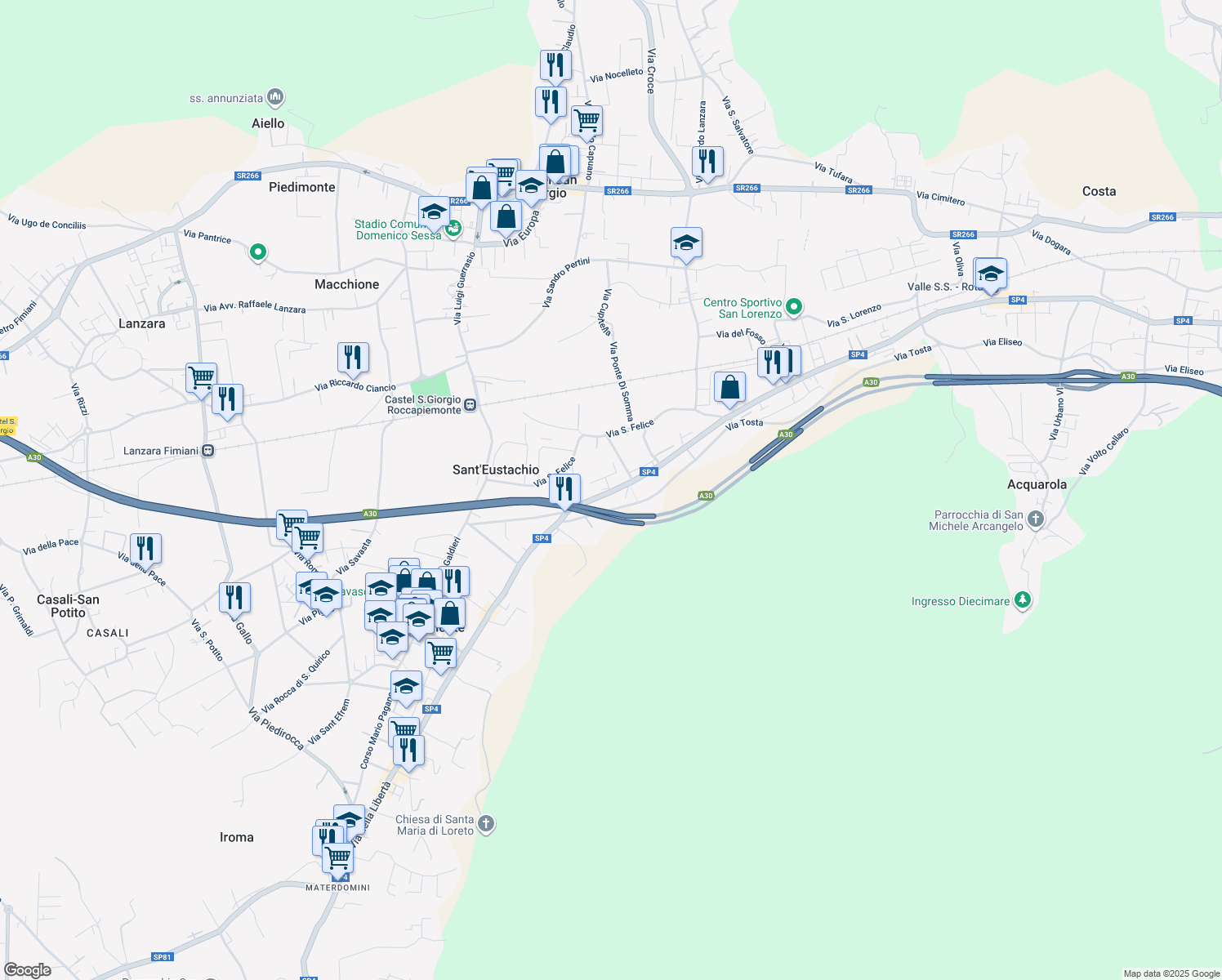This screenshot has height=980, width=1222.
Task: Click green pin near Via Pantrice
Action: pos(258,252)
